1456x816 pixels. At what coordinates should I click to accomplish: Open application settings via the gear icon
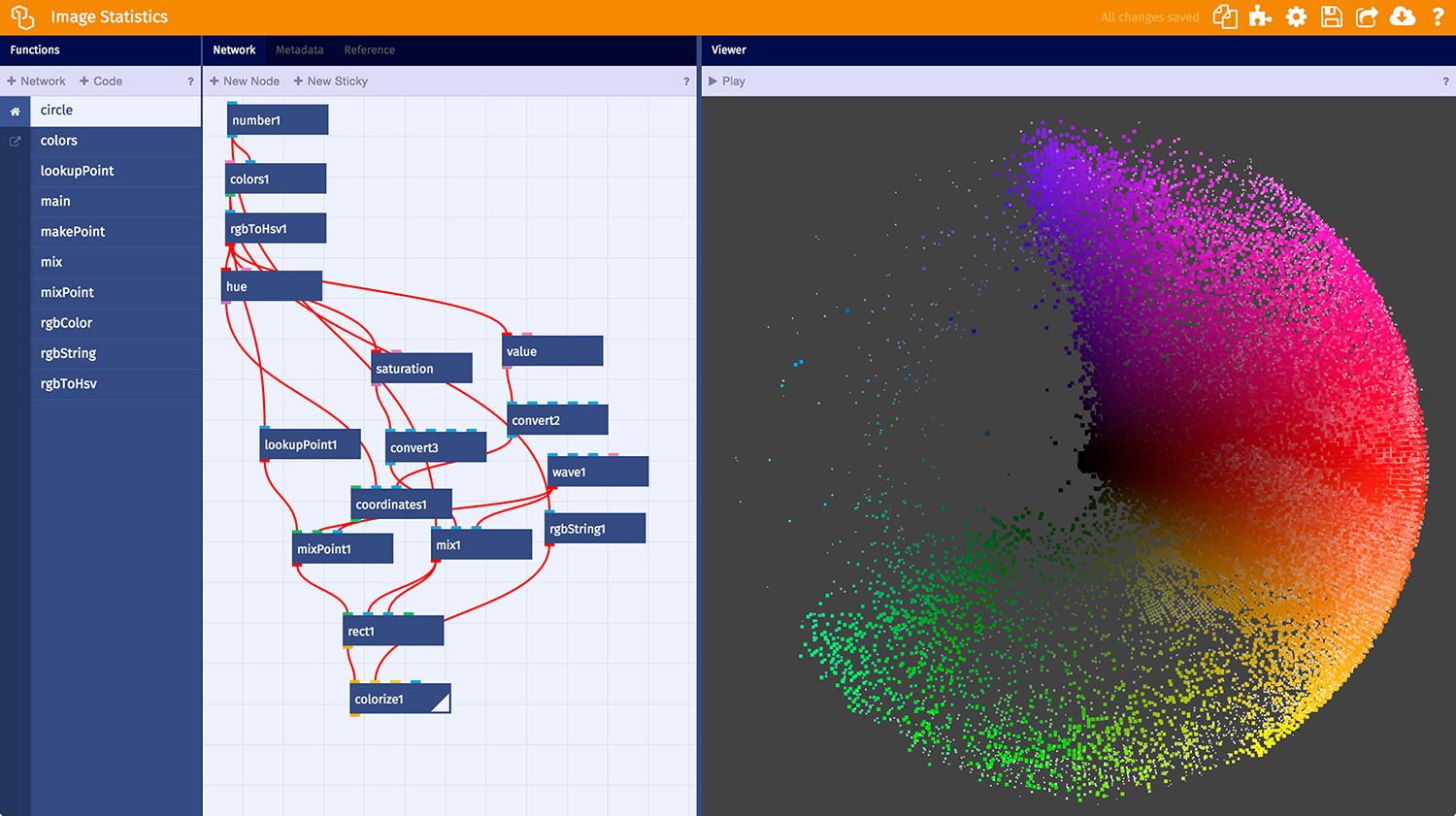pyautogui.click(x=1296, y=16)
